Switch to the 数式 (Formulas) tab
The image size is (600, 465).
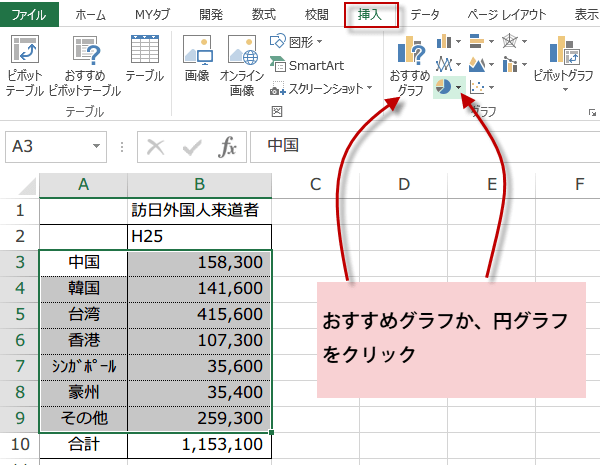264,15
